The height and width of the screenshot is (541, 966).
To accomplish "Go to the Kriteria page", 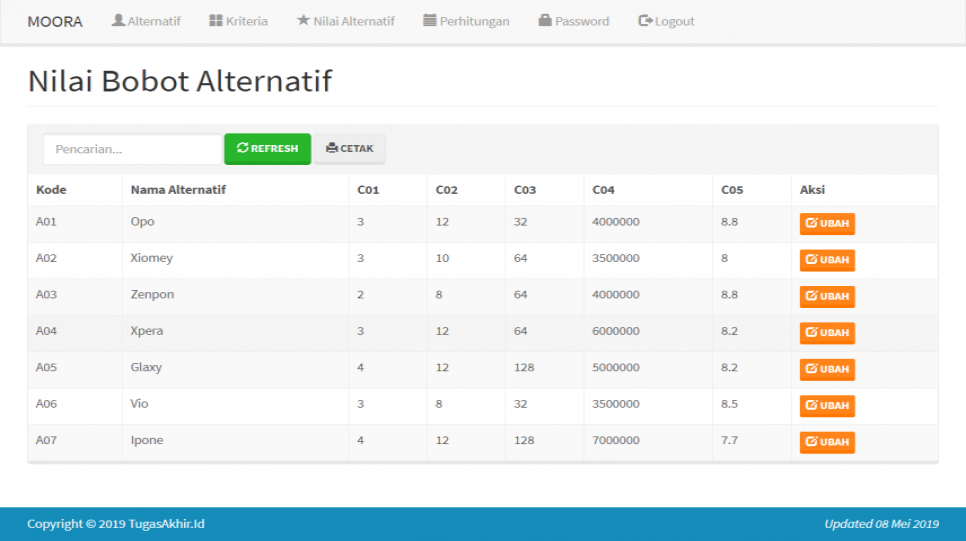I will click(x=238, y=21).
